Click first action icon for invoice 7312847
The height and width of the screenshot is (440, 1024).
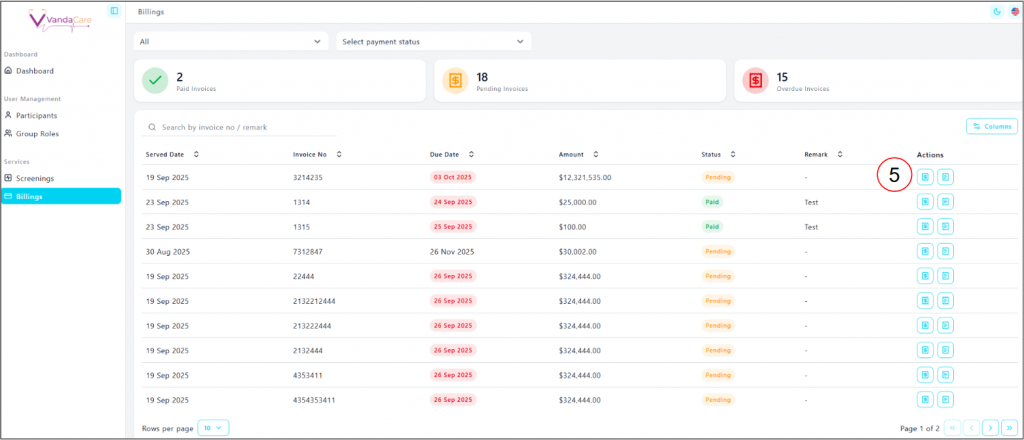926,251
